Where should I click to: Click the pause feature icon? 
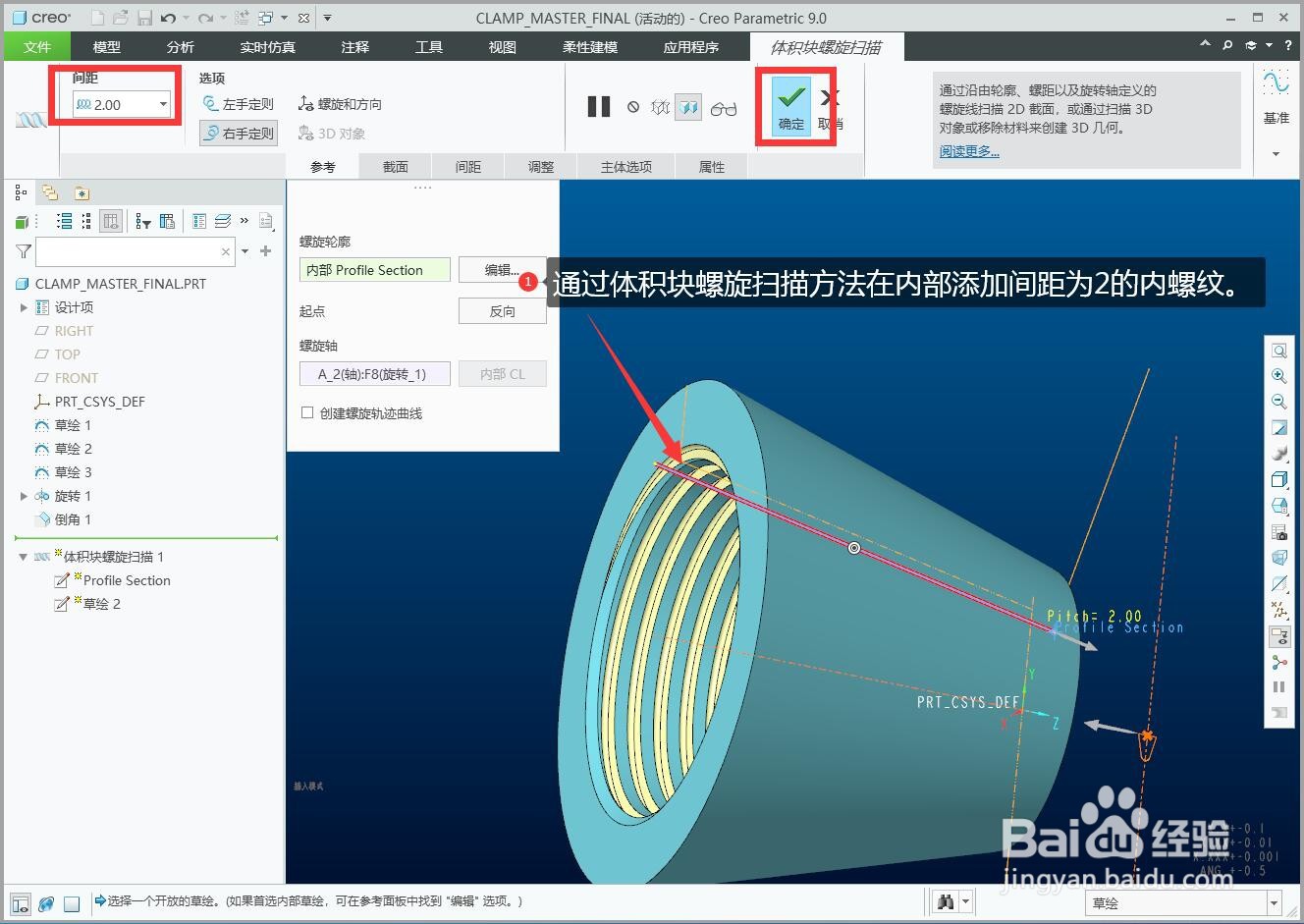pos(599,107)
